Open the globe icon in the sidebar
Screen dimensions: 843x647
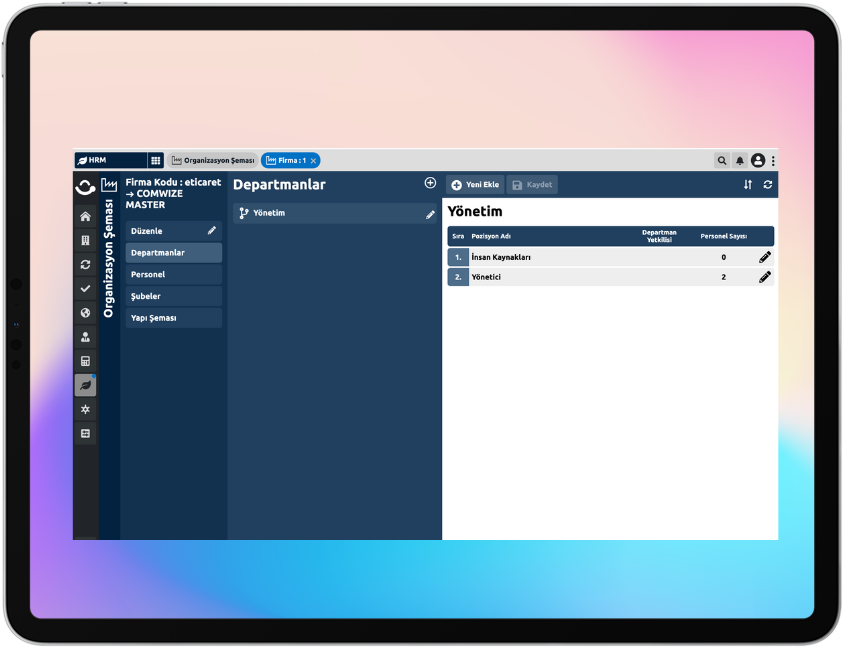coord(85,313)
